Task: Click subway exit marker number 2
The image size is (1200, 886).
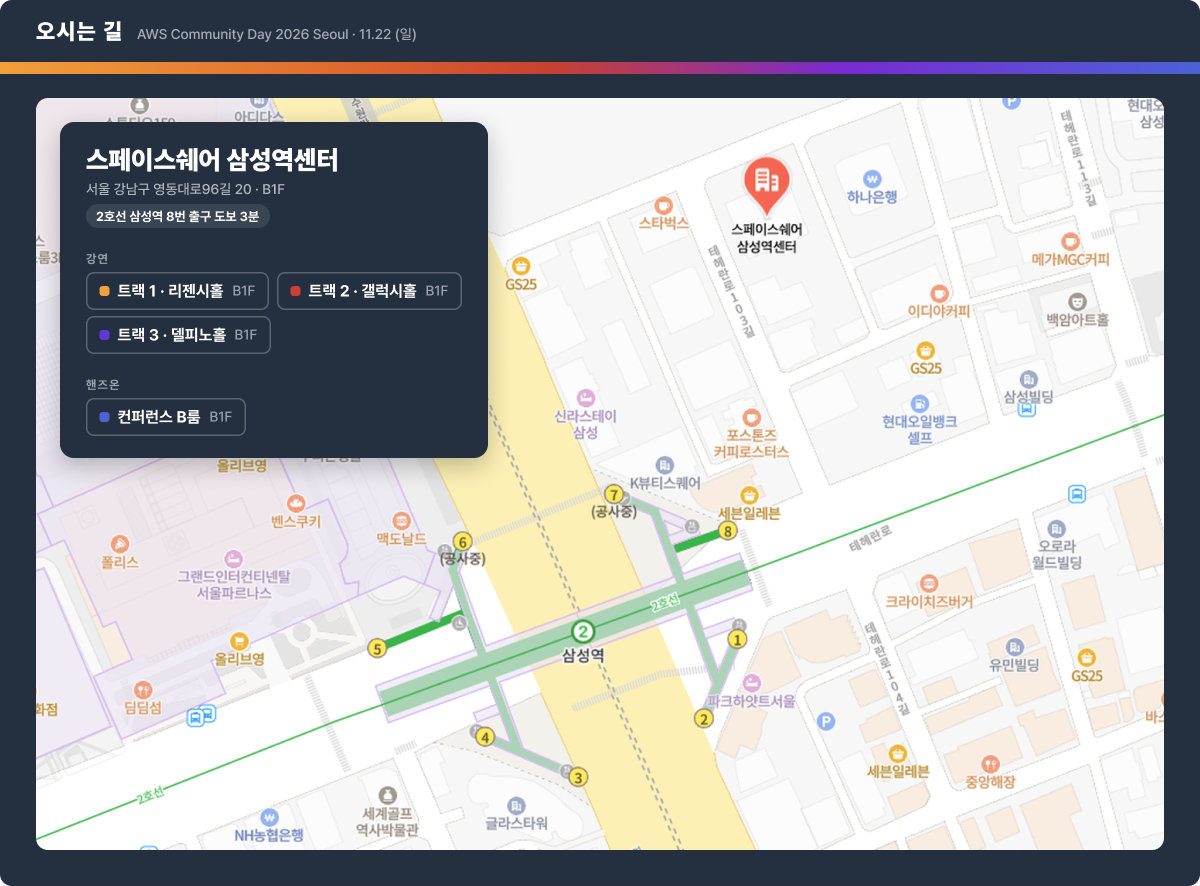Action: pyautogui.click(x=704, y=719)
